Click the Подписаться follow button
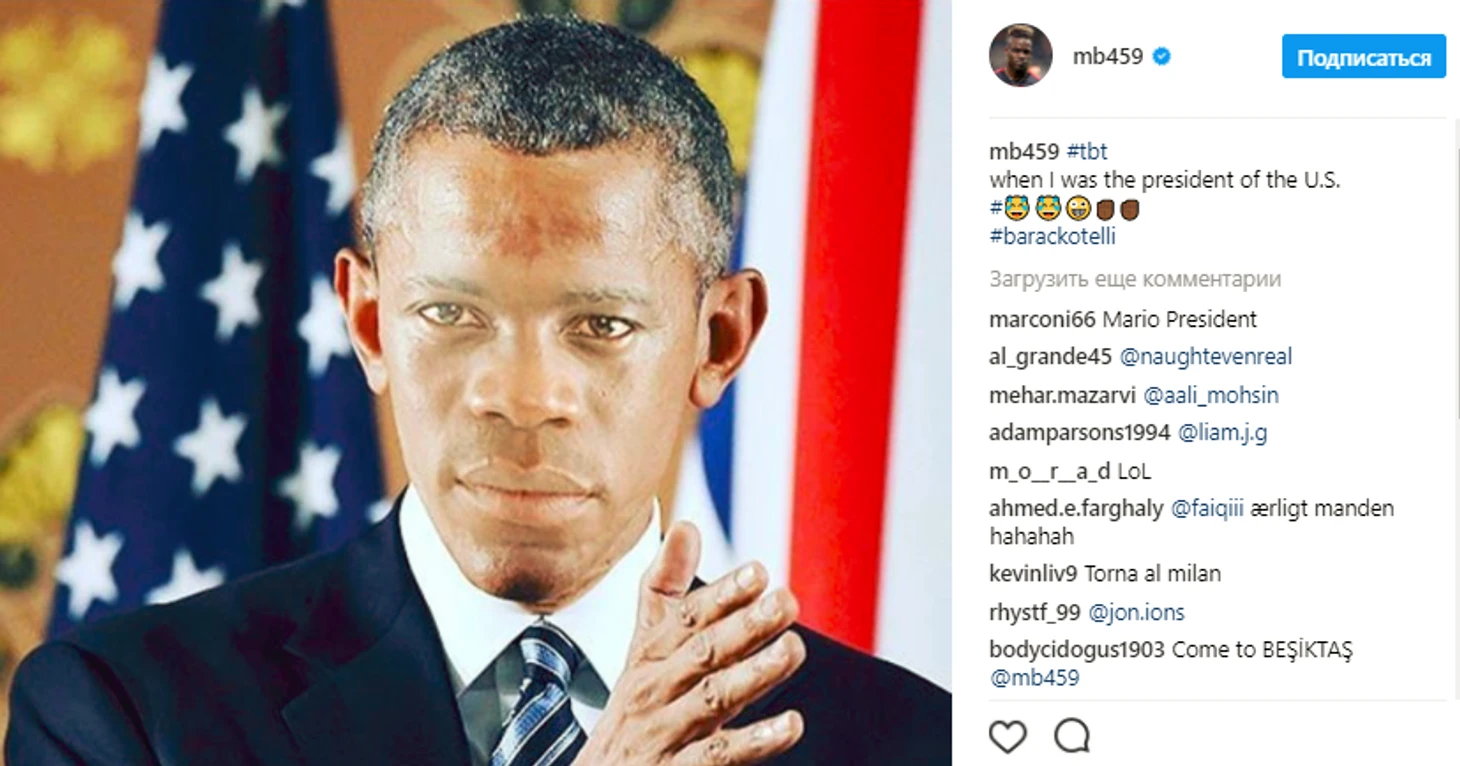The image size is (1460, 766). point(1364,57)
